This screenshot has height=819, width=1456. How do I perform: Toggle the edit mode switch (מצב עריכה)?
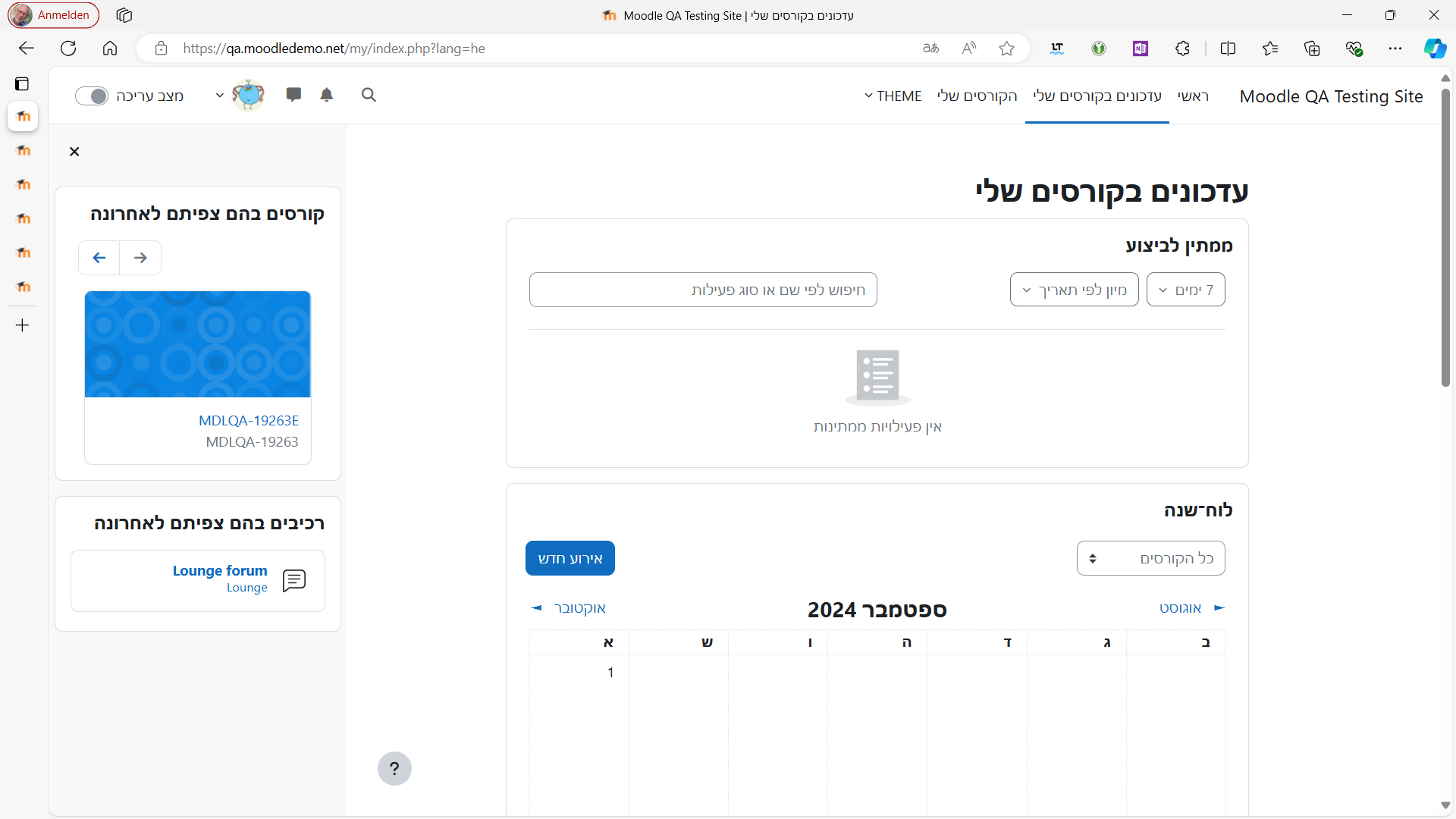[92, 96]
